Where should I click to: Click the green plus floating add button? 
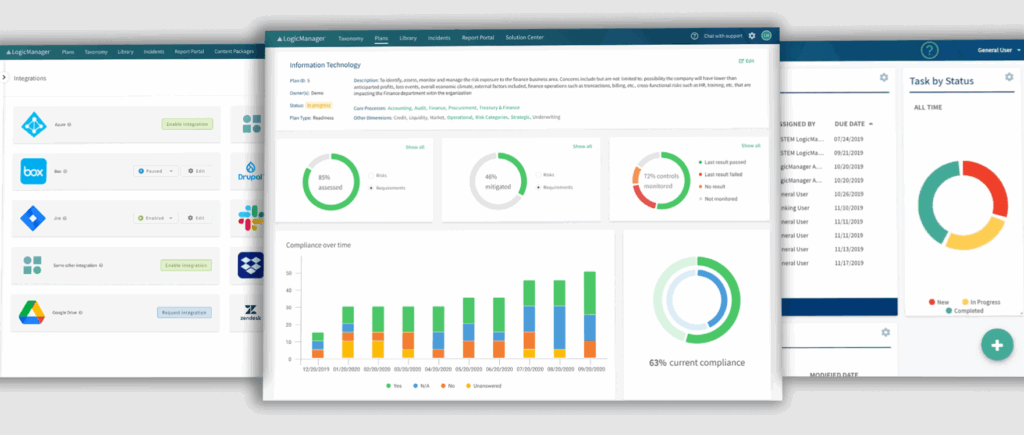tap(997, 346)
